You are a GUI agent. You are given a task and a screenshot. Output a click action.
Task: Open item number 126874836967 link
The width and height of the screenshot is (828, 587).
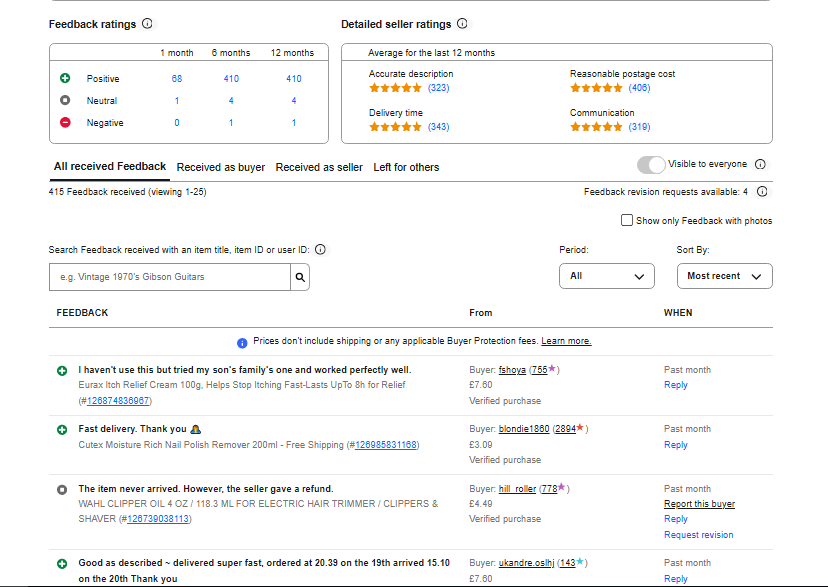coord(118,401)
